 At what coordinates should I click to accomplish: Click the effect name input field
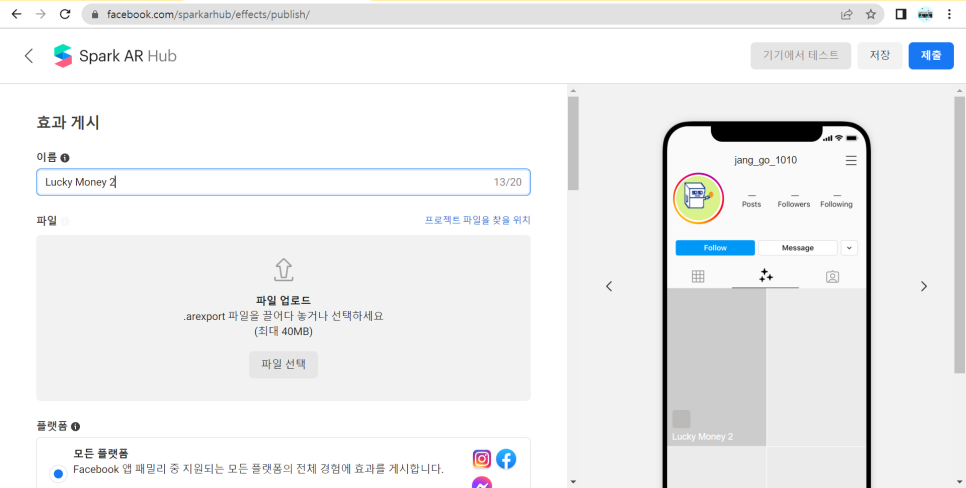[x=283, y=182]
